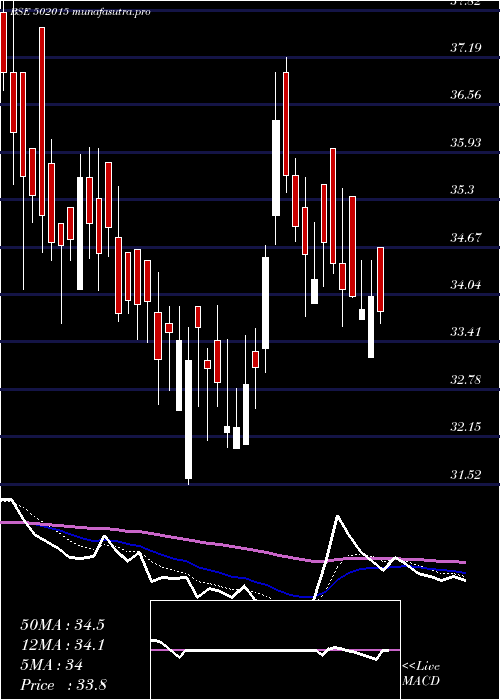Viewport: 500px width, 700px height.
Task: Click the 'BSE 502015 munafasutra.pro' title text
Action: [x=79, y=12]
